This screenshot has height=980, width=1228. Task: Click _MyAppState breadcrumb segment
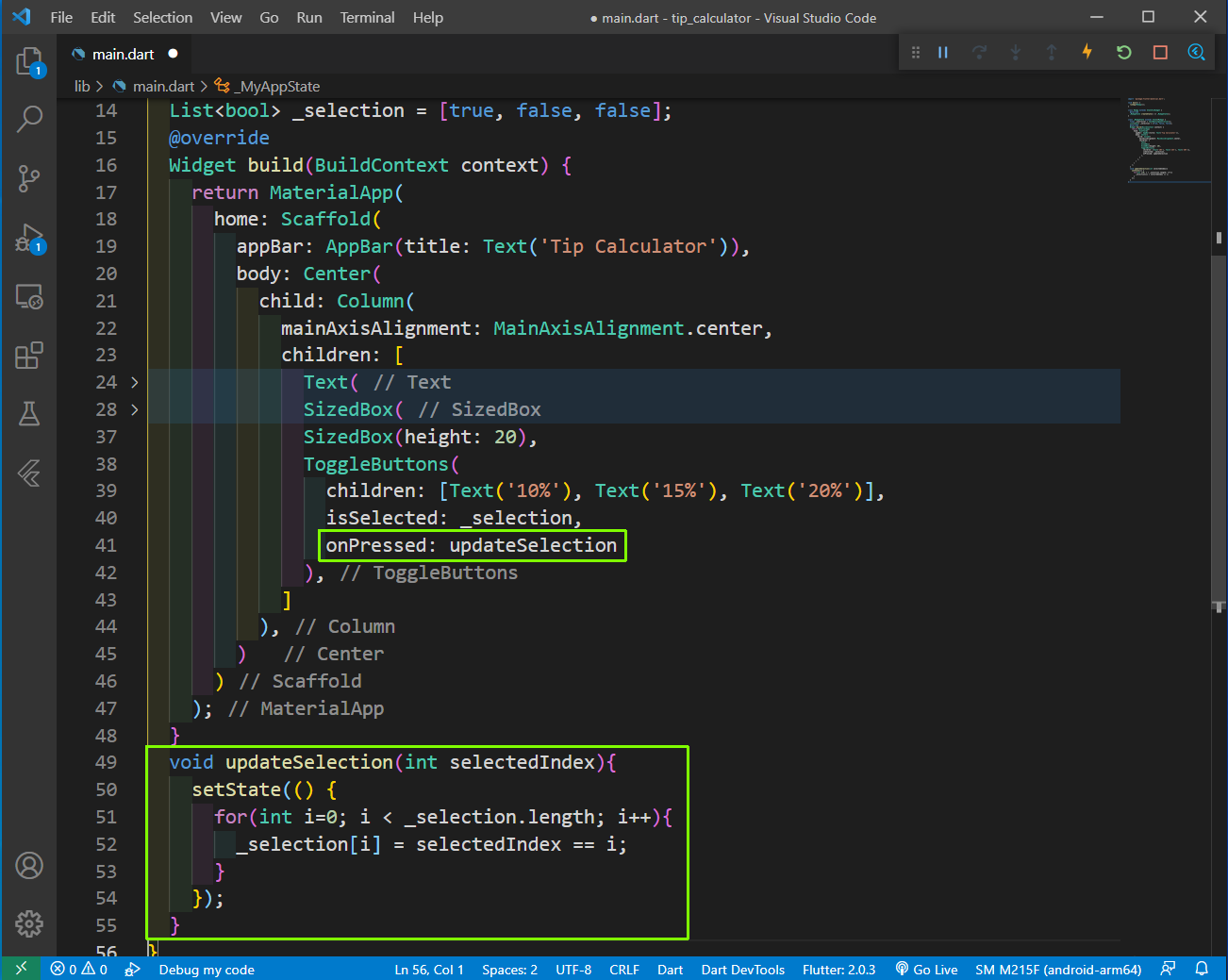click(279, 87)
